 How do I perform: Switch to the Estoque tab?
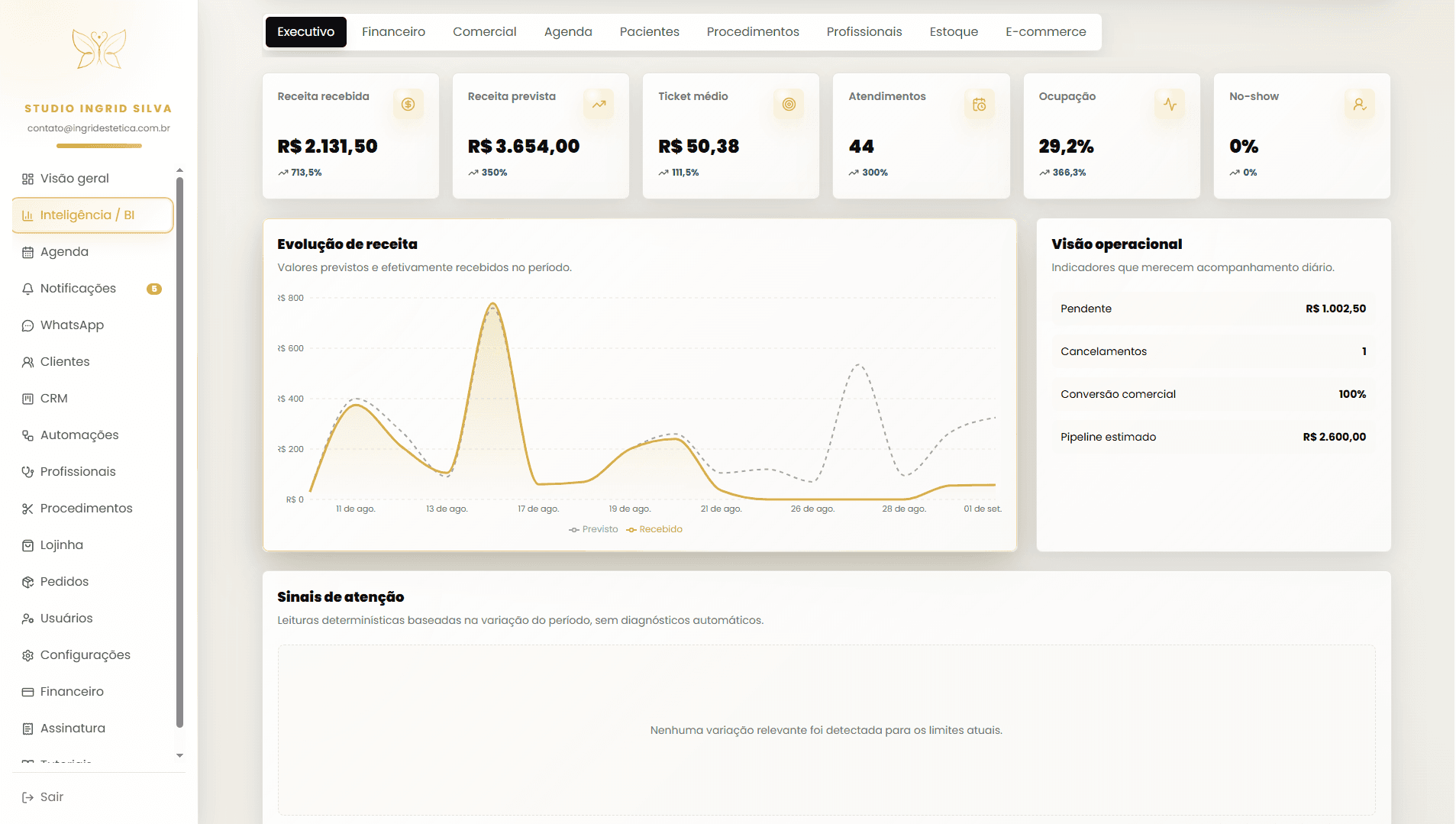coord(954,32)
